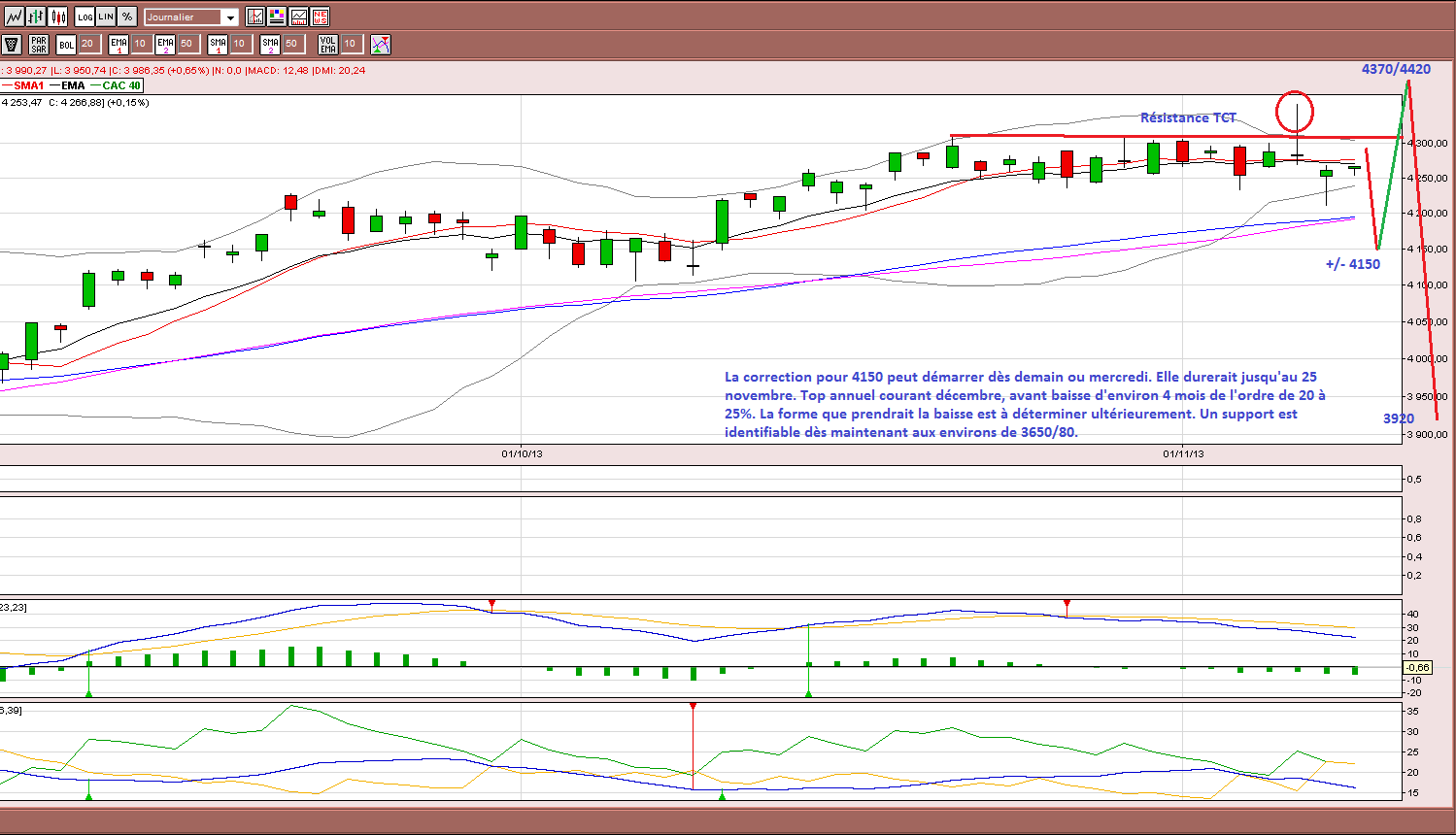1456x835 pixels.
Task: Toggle the SMA 1 indicator
Action: click(218, 45)
